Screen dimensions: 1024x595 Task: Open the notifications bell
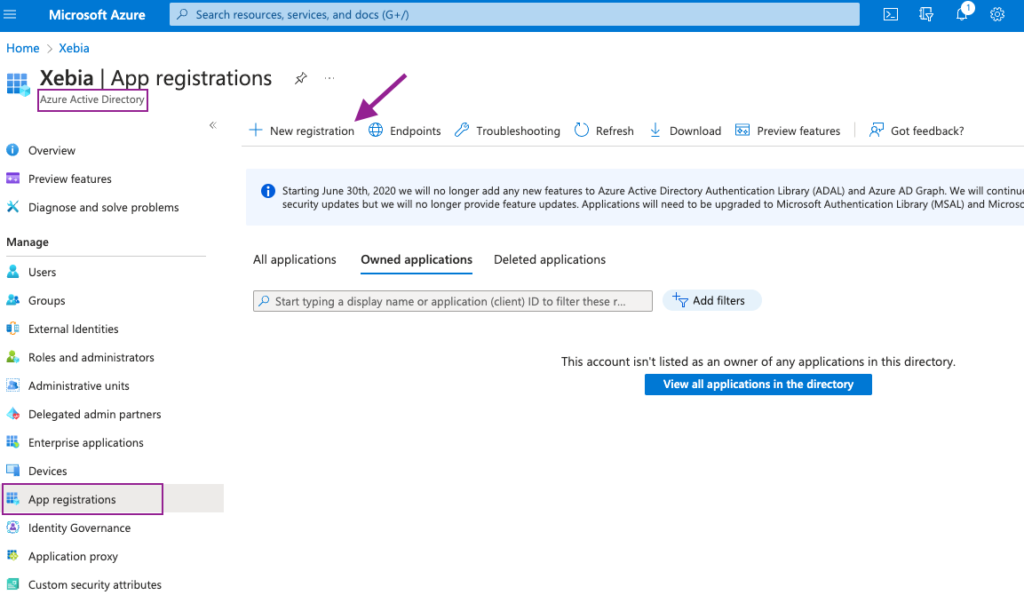click(962, 14)
